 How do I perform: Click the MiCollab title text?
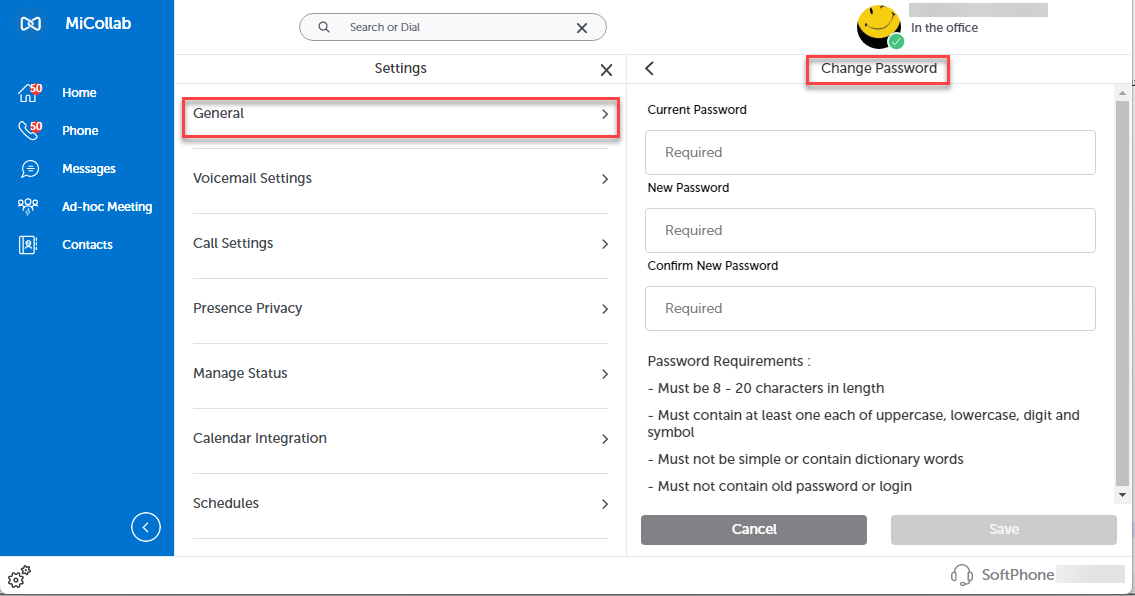98,23
